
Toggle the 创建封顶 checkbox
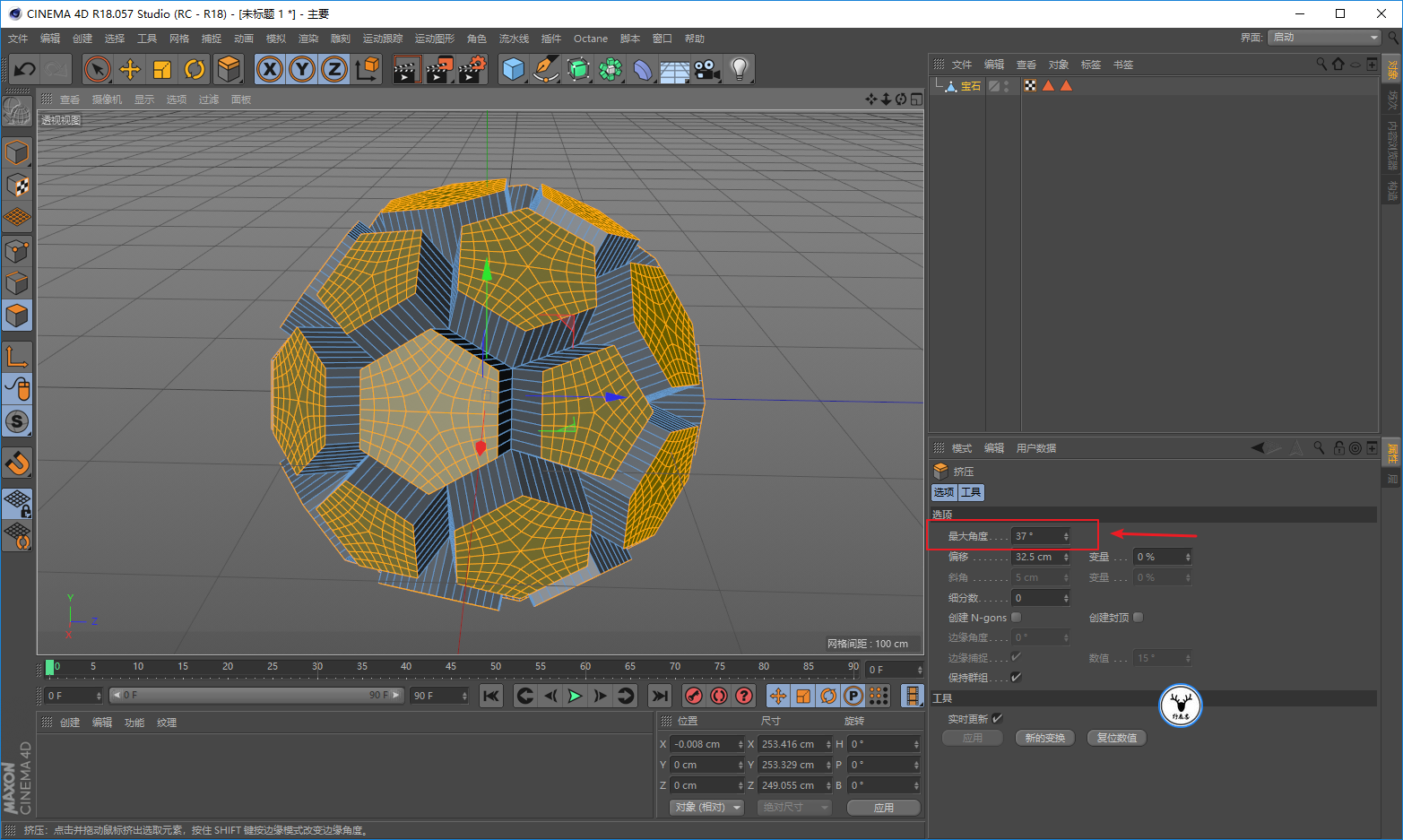1138,617
